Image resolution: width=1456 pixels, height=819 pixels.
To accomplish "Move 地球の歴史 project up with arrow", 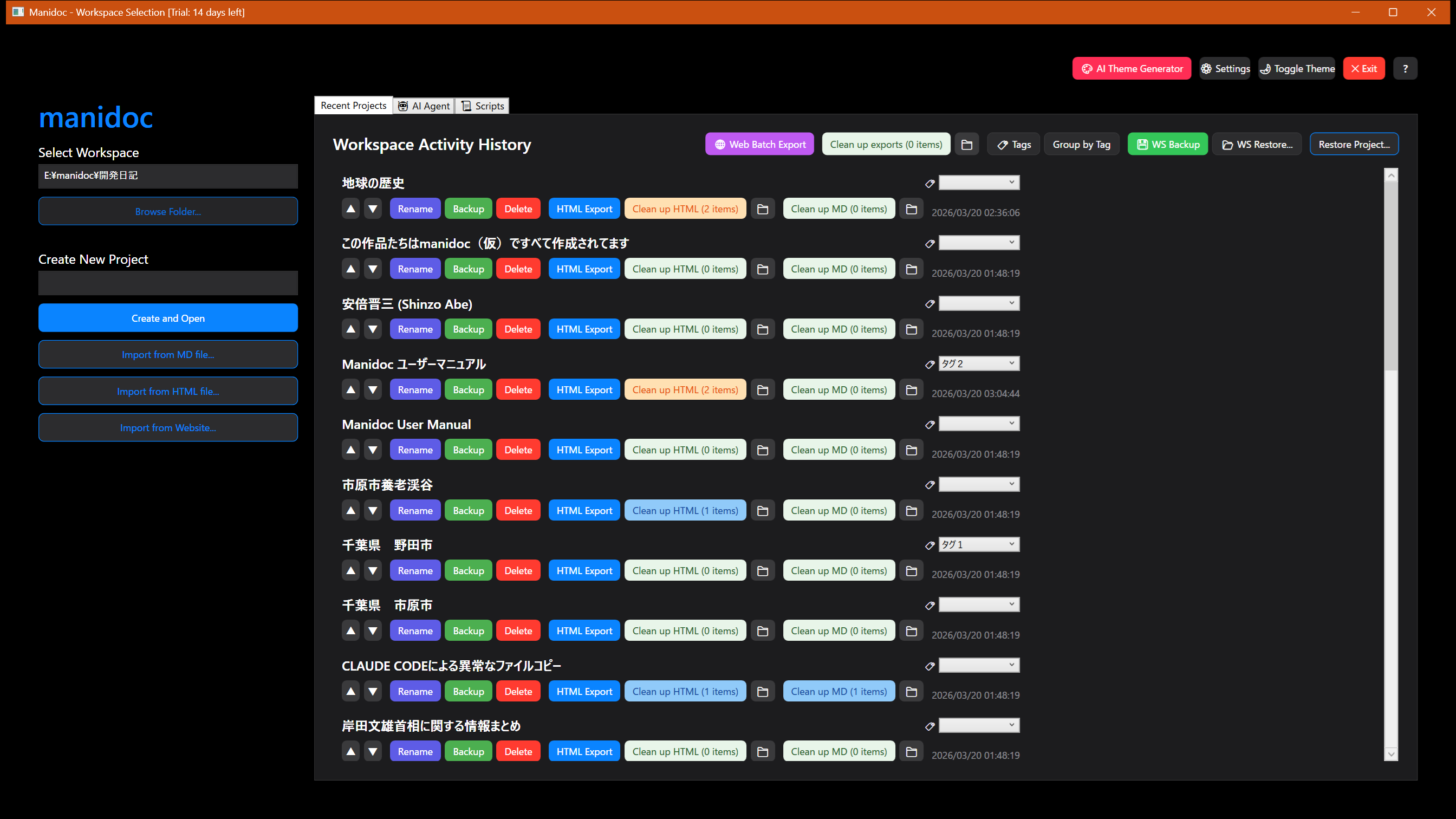I will [x=350, y=209].
